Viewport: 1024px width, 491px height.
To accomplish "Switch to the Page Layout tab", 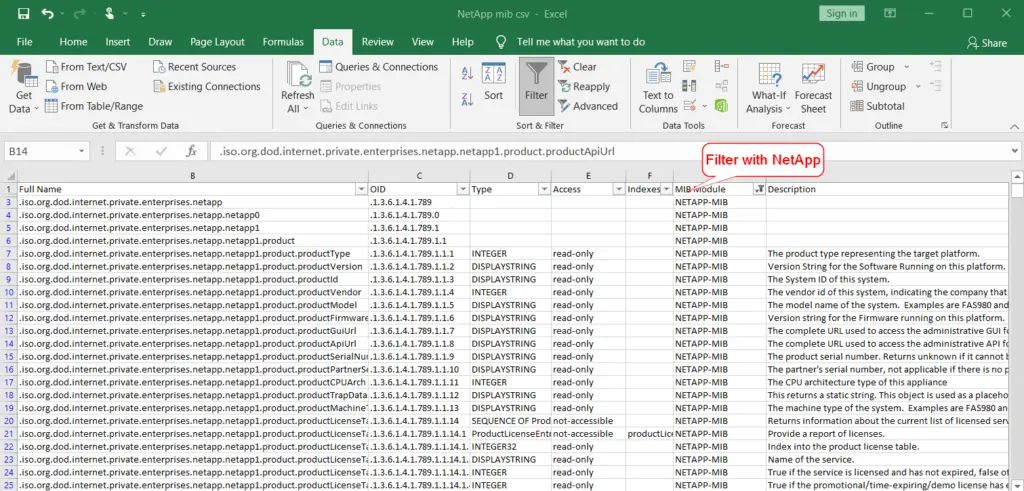I will click(217, 42).
